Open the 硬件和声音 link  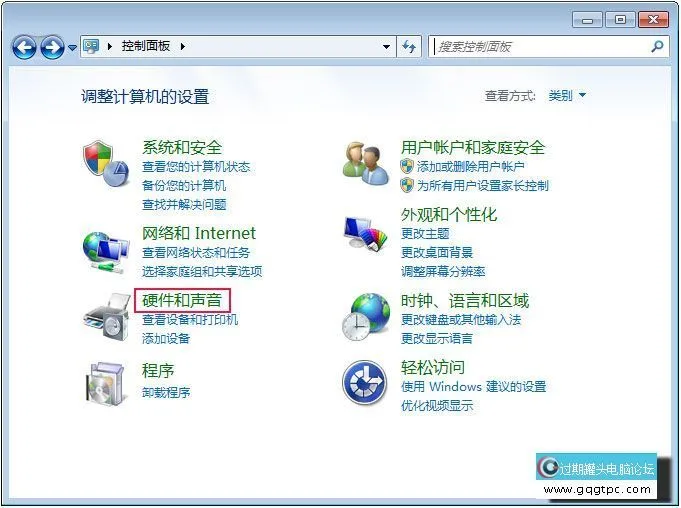(x=182, y=300)
